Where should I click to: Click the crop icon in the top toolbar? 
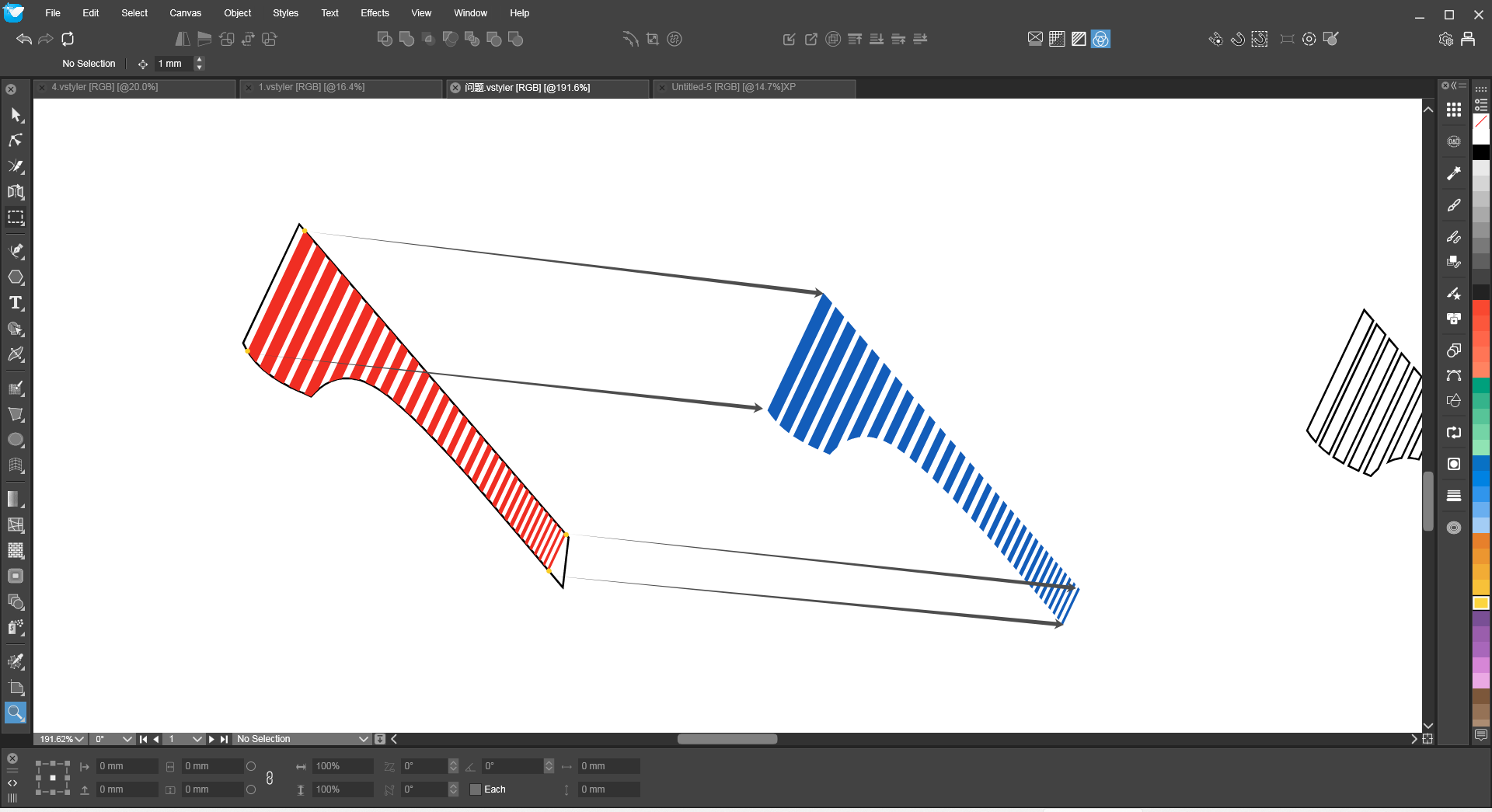653,39
